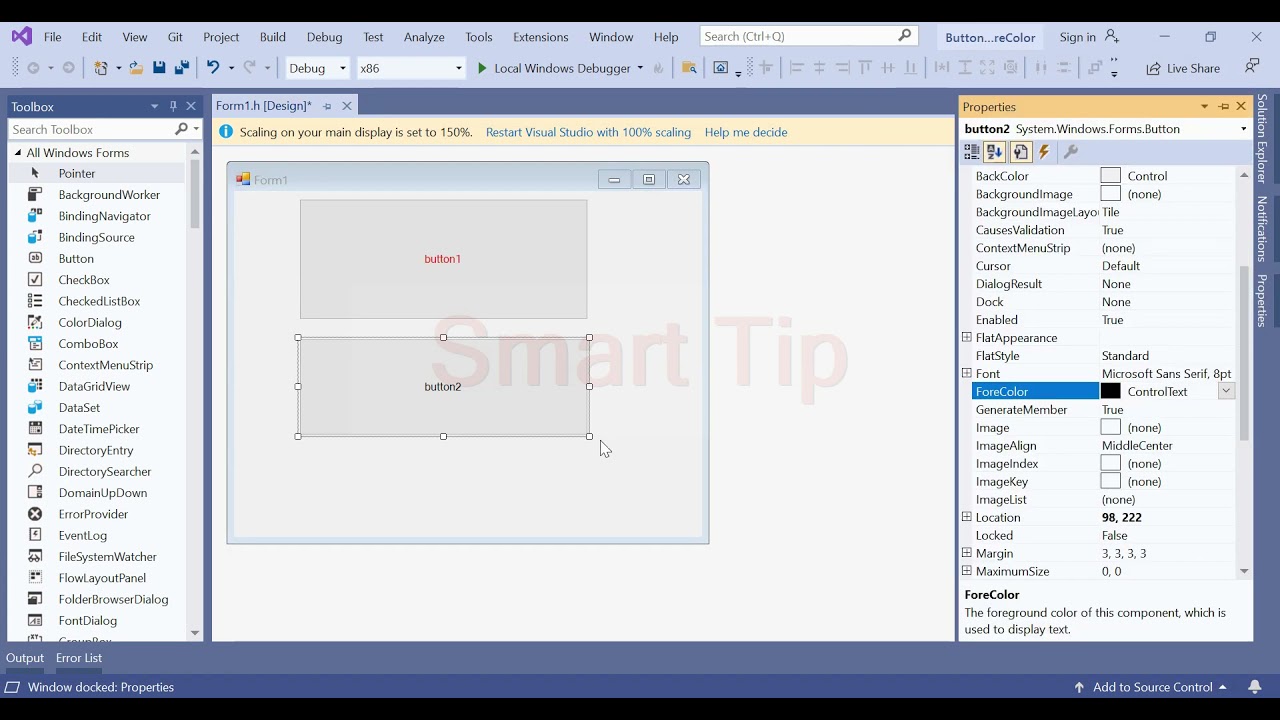Screen dimensions: 1280x720
Task: Open the File menu
Action: pyautogui.click(x=53, y=36)
